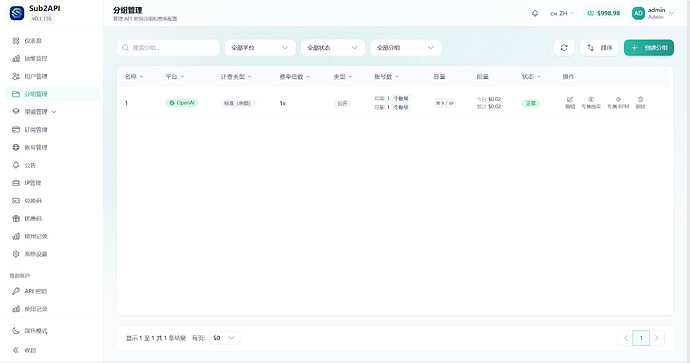
Task: Open the admin user menu
Action: [x=653, y=13]
